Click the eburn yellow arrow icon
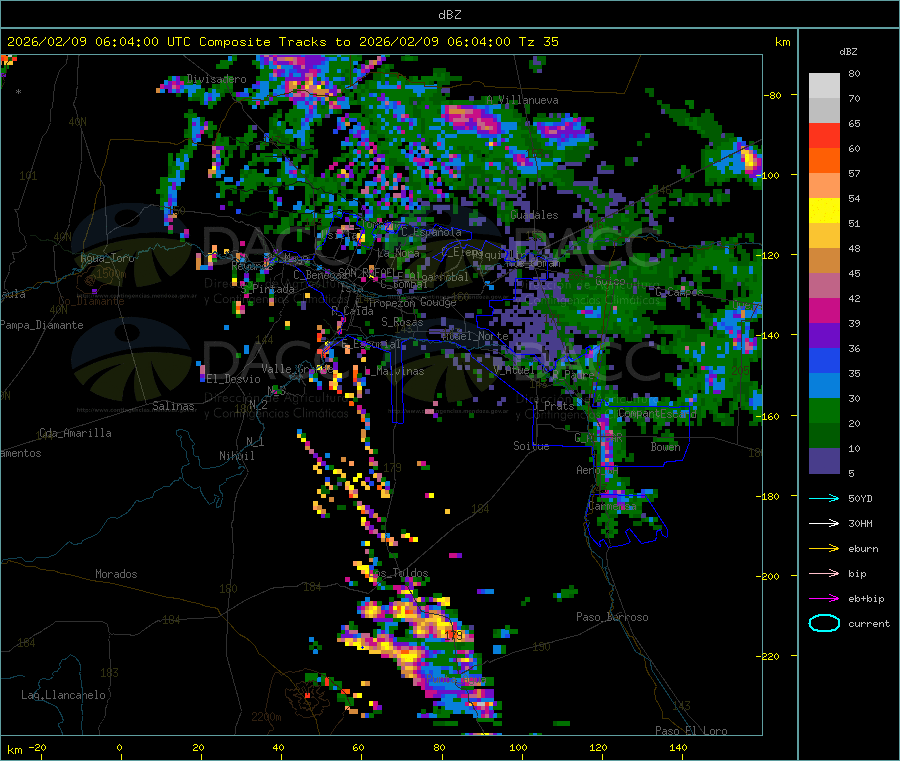The width and height of the screenshot is (900, 761). pyautogui.click(x=824, y=548)
